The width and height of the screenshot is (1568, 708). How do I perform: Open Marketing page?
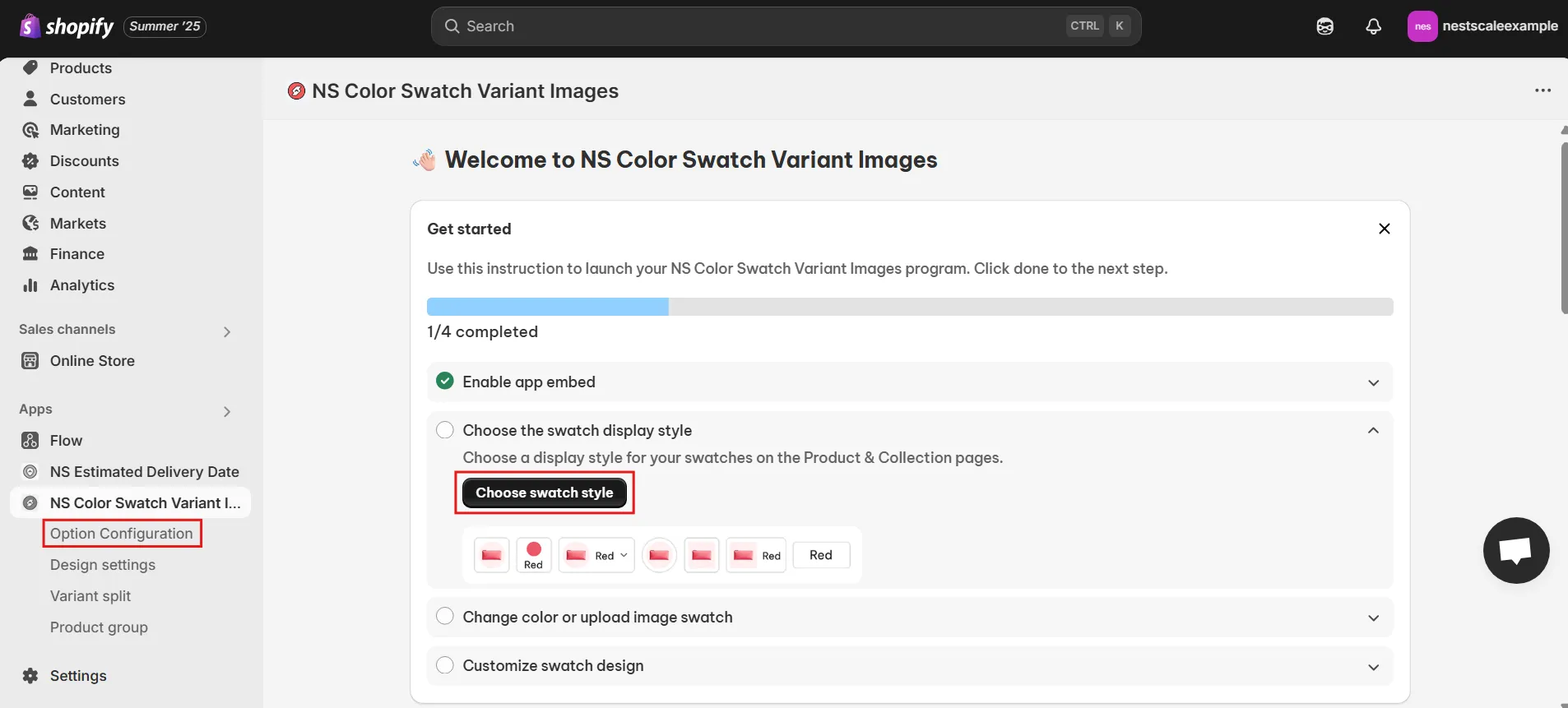click(85, 130)
